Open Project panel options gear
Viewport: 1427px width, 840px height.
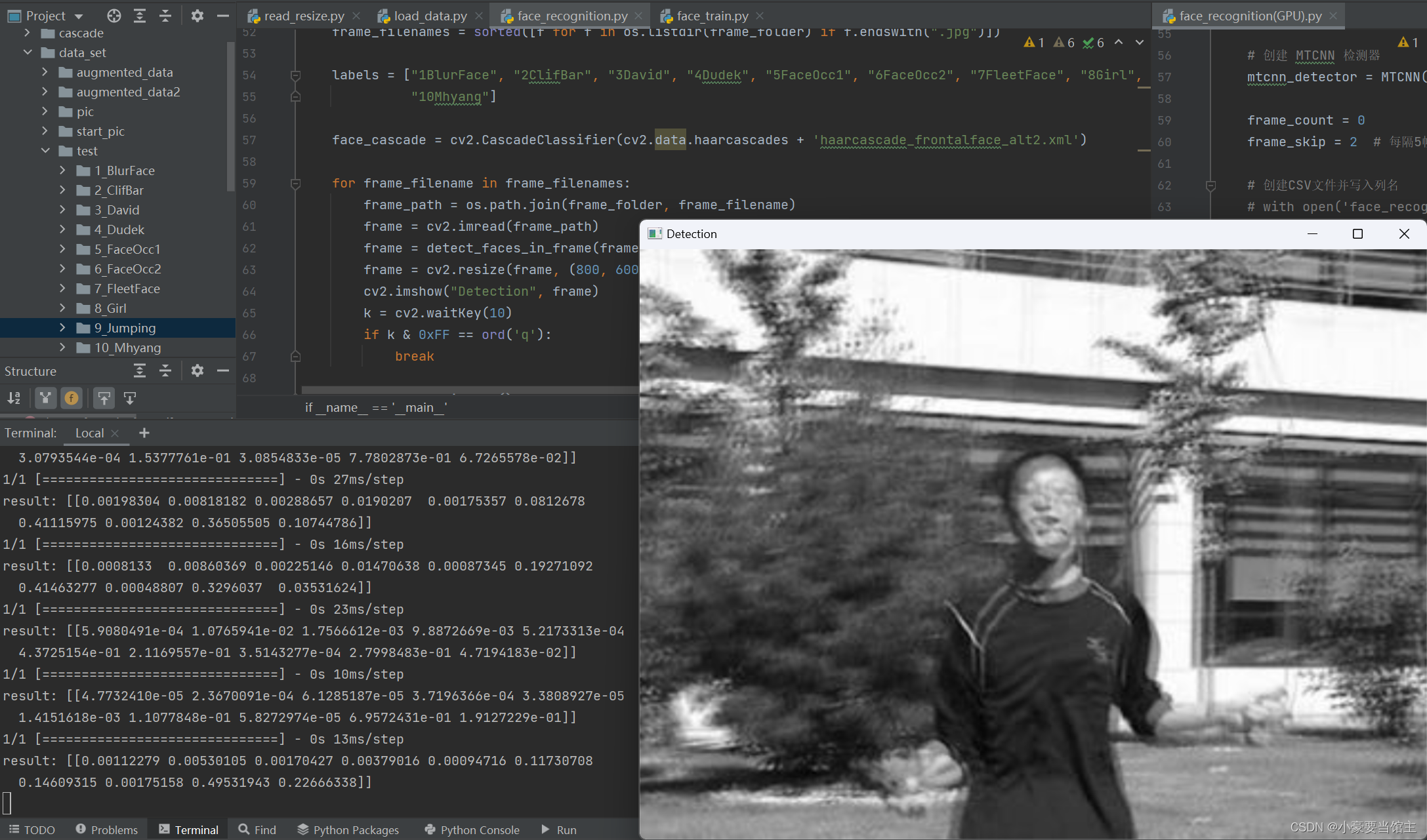click(196, 16)
